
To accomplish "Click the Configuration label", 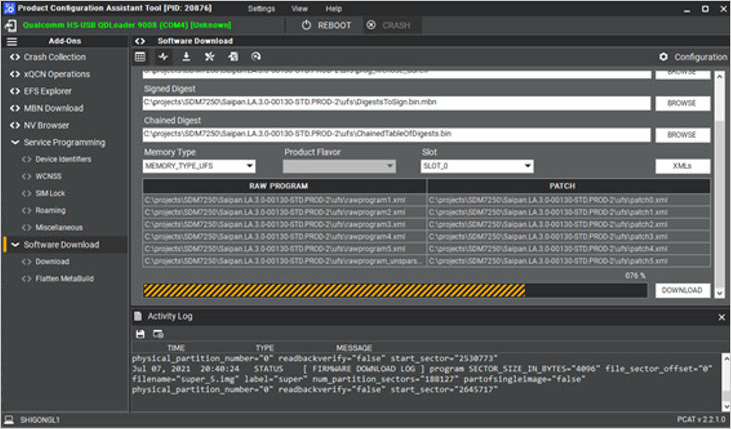I will (x=701, y=57).
